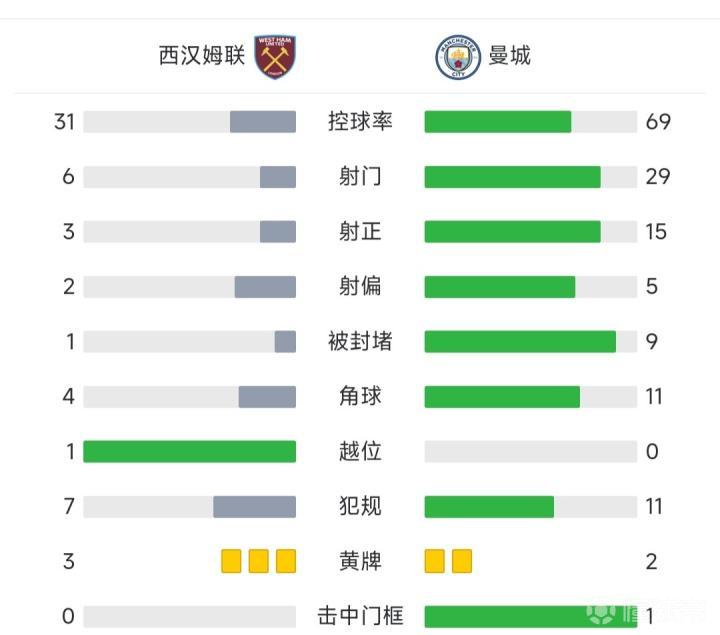This screenshot has height=635, width=720.
Task: Click Manchester City's right yellow card icon
Action: pos(461,561)
